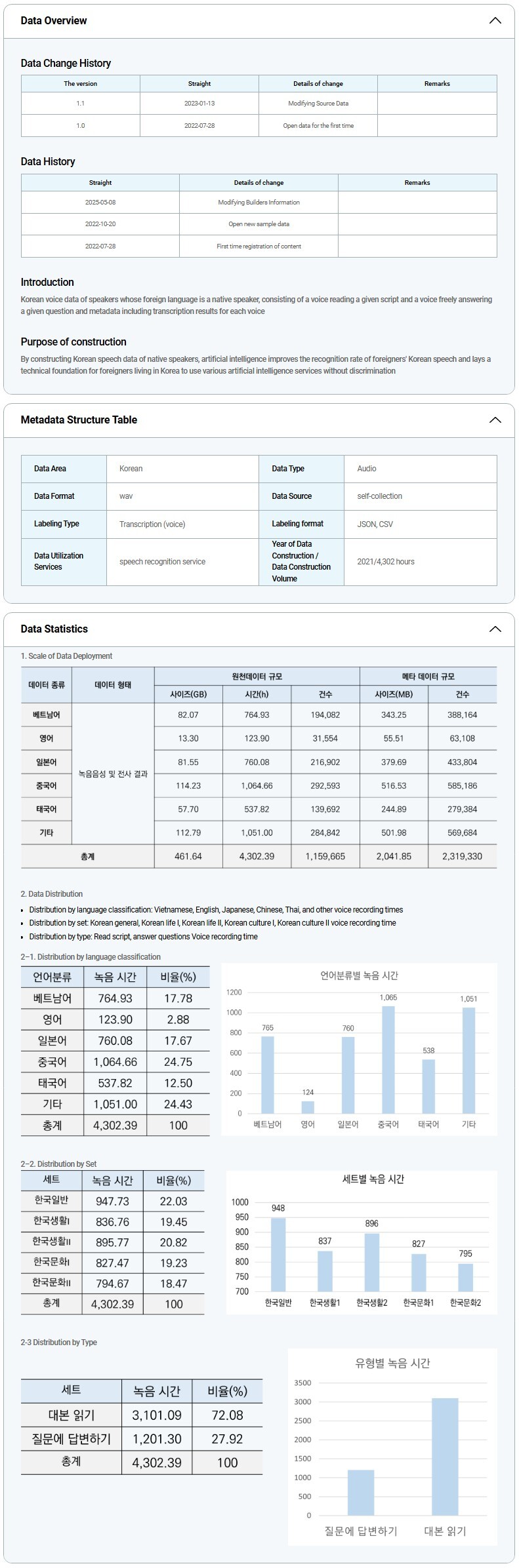This screenshot has width=519, height=1568.
Task: Click the 948 bar for 한국일반
Action: click(278, 1254)
